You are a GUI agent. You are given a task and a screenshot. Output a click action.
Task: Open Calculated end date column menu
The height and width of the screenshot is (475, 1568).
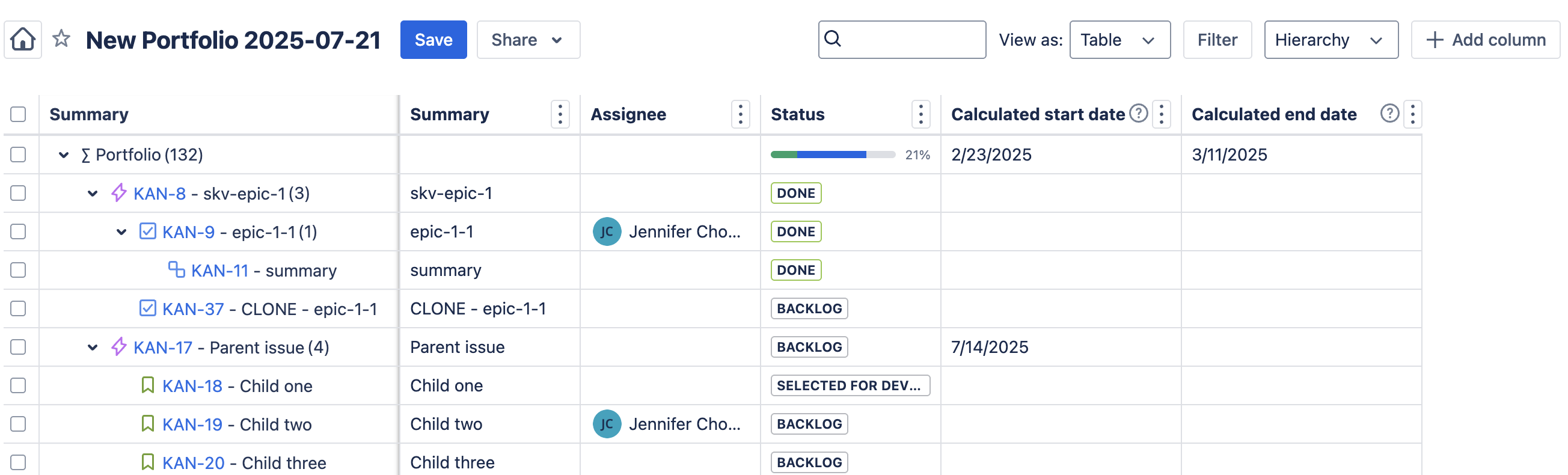[x=1412, y=114]
